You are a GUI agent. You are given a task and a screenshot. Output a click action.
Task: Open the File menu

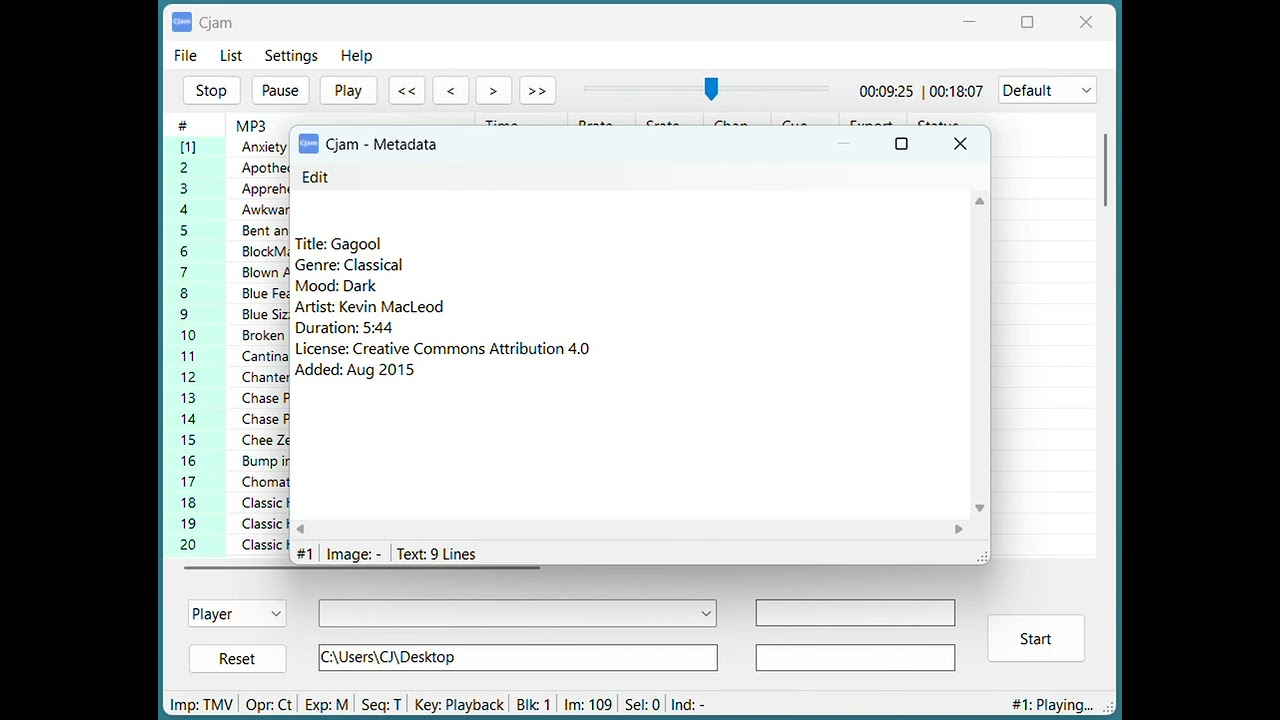pyautogui.click(x=185, y=56)
